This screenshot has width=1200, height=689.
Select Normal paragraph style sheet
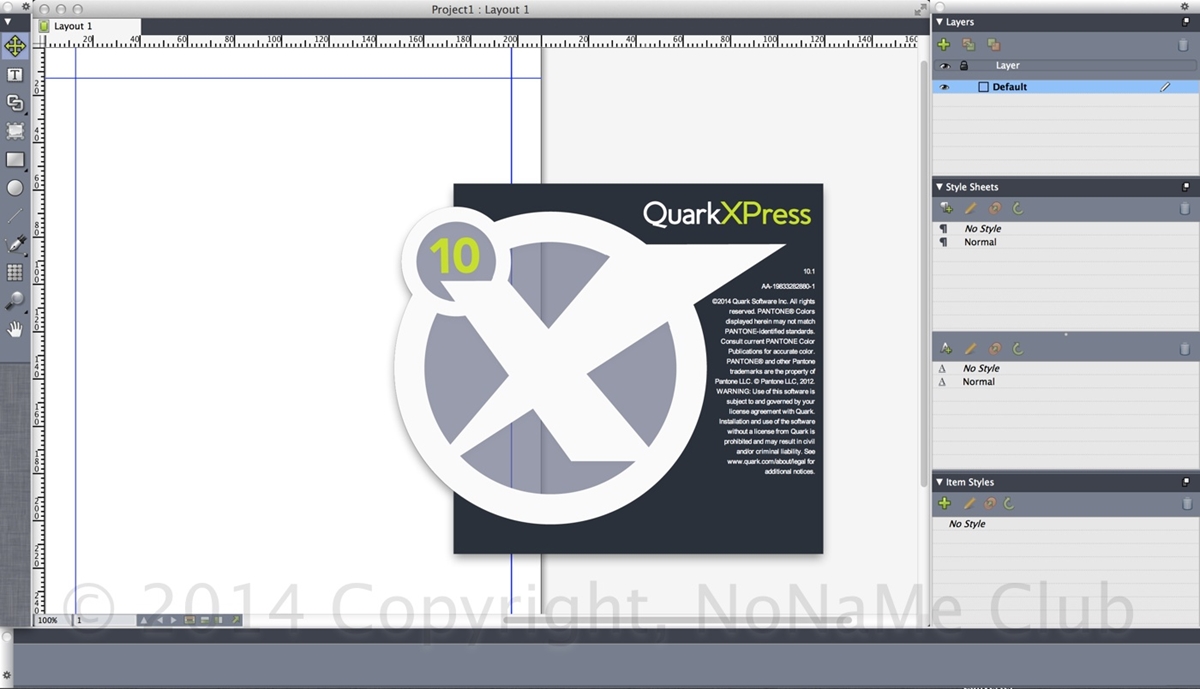click(980, 242)
